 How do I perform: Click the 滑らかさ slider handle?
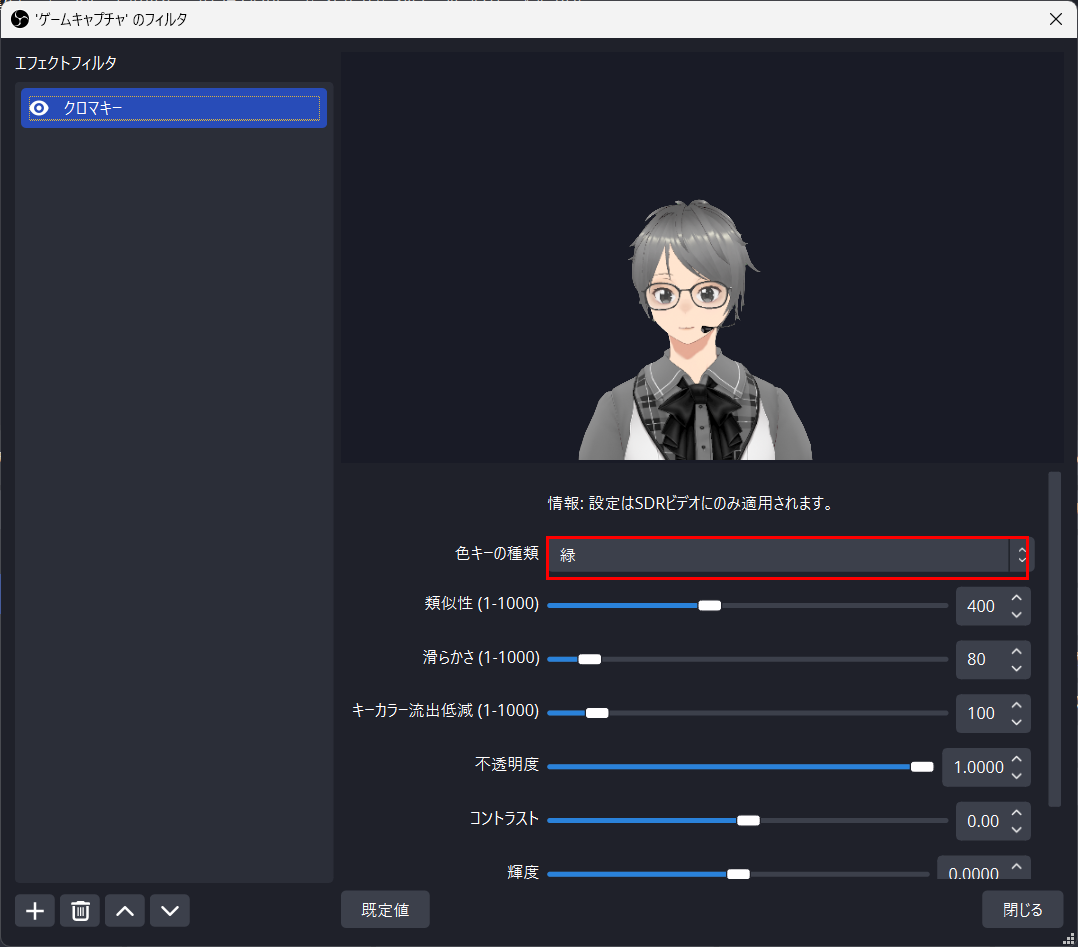coord(589,659)
